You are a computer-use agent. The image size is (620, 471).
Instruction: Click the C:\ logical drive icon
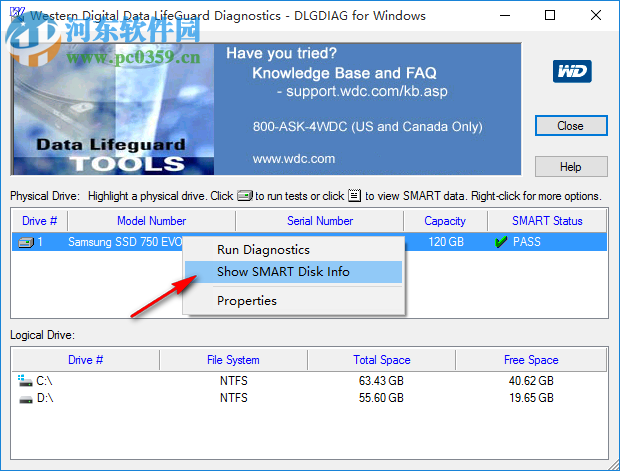tap(25, 381)
